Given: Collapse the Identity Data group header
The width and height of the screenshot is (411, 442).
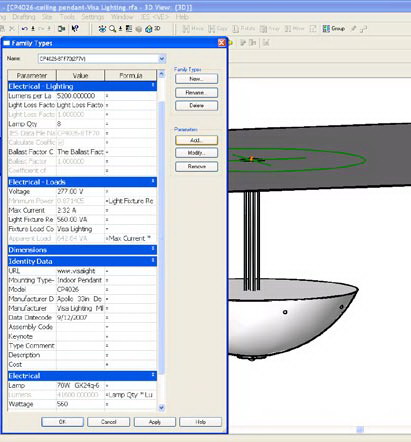Looking at the screenshot, I should (82, 261).
